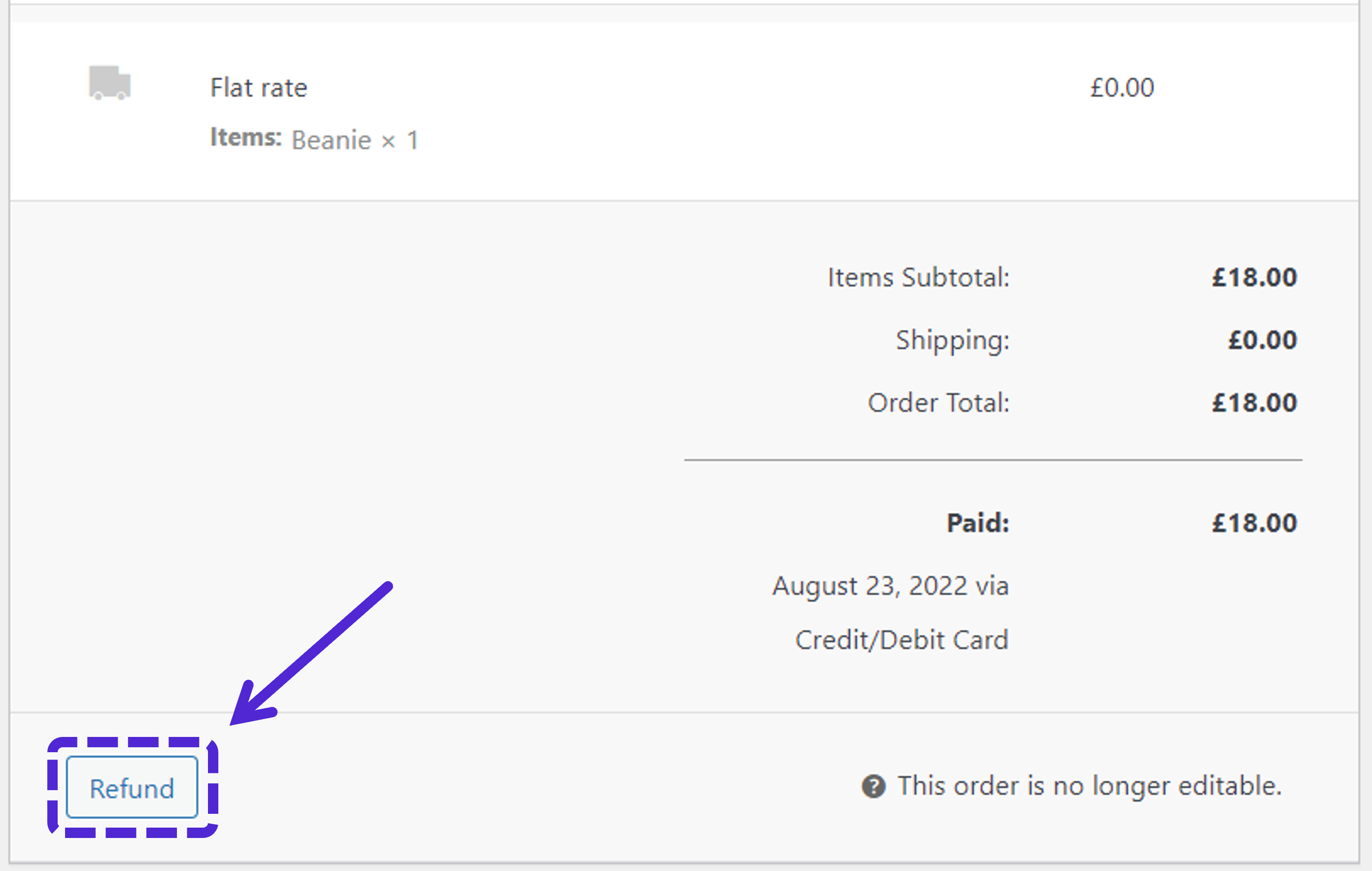1372x871 pixels.
Task: Click the bold Paid: label
Action: click(978, 523)
